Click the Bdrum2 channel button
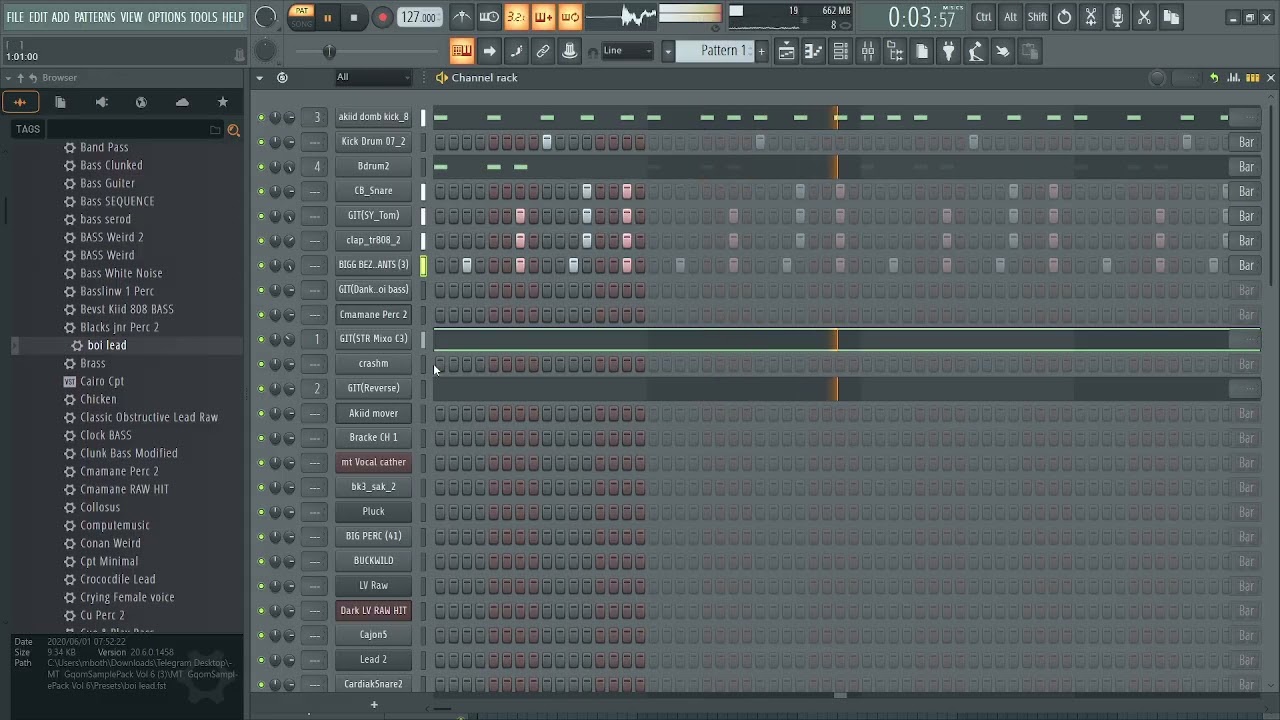The width and height of the screenshot is (1280, 720). coord(373,166)
